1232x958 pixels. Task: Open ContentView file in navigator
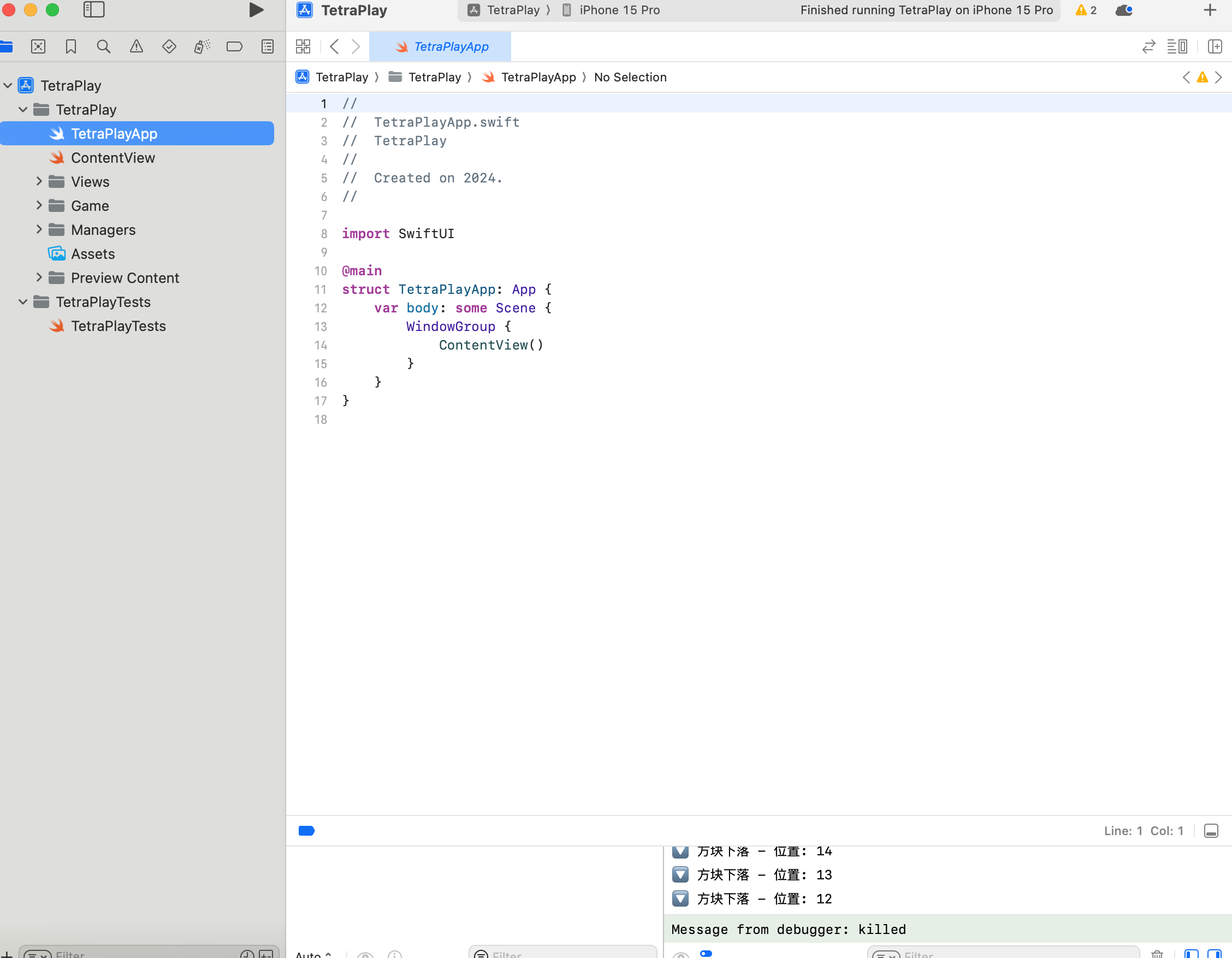(x=113, y=158)
